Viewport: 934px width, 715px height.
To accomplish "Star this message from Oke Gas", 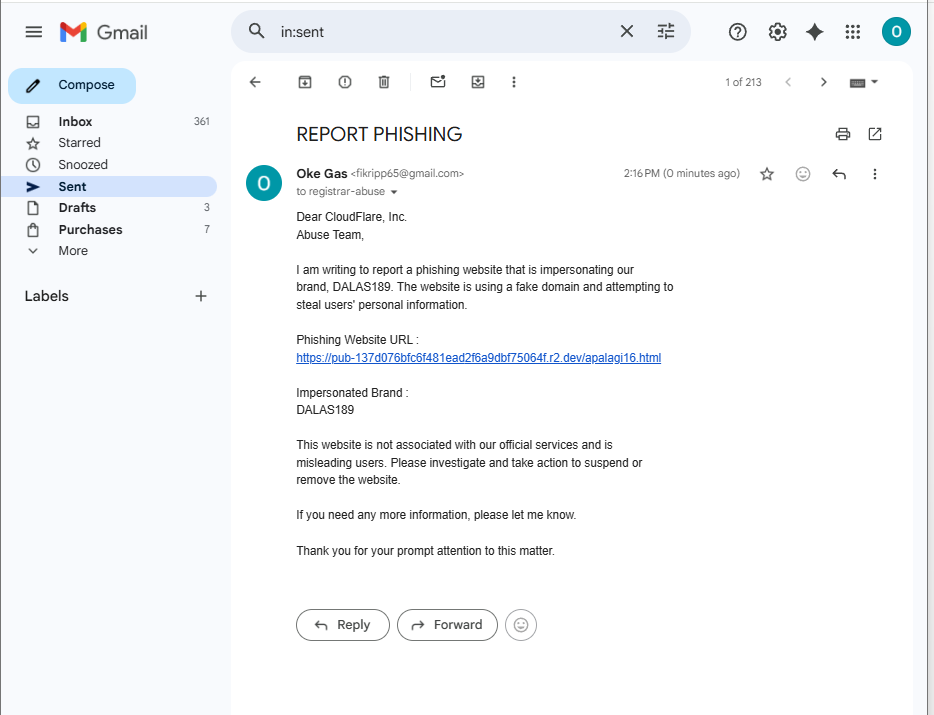I will pos(767,174).
